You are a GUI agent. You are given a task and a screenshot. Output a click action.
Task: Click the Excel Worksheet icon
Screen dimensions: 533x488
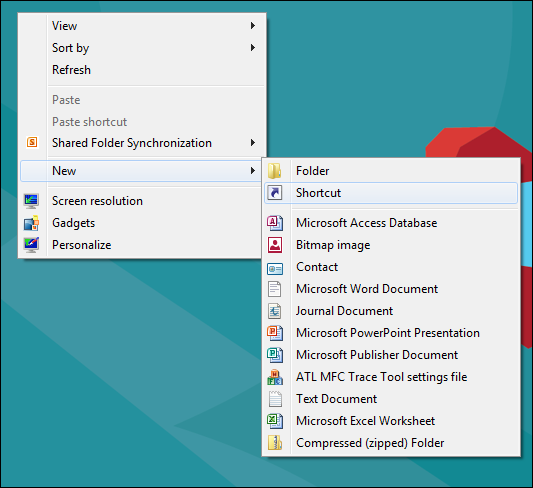[x=275, y=421]
